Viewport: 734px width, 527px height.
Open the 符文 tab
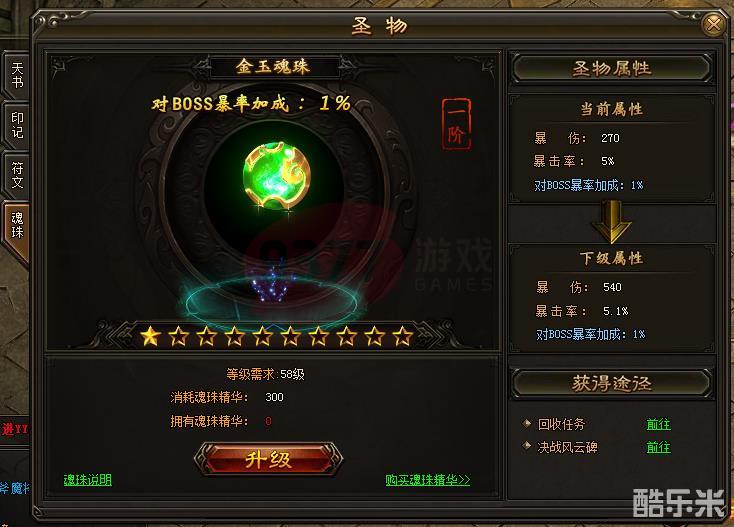17,175
